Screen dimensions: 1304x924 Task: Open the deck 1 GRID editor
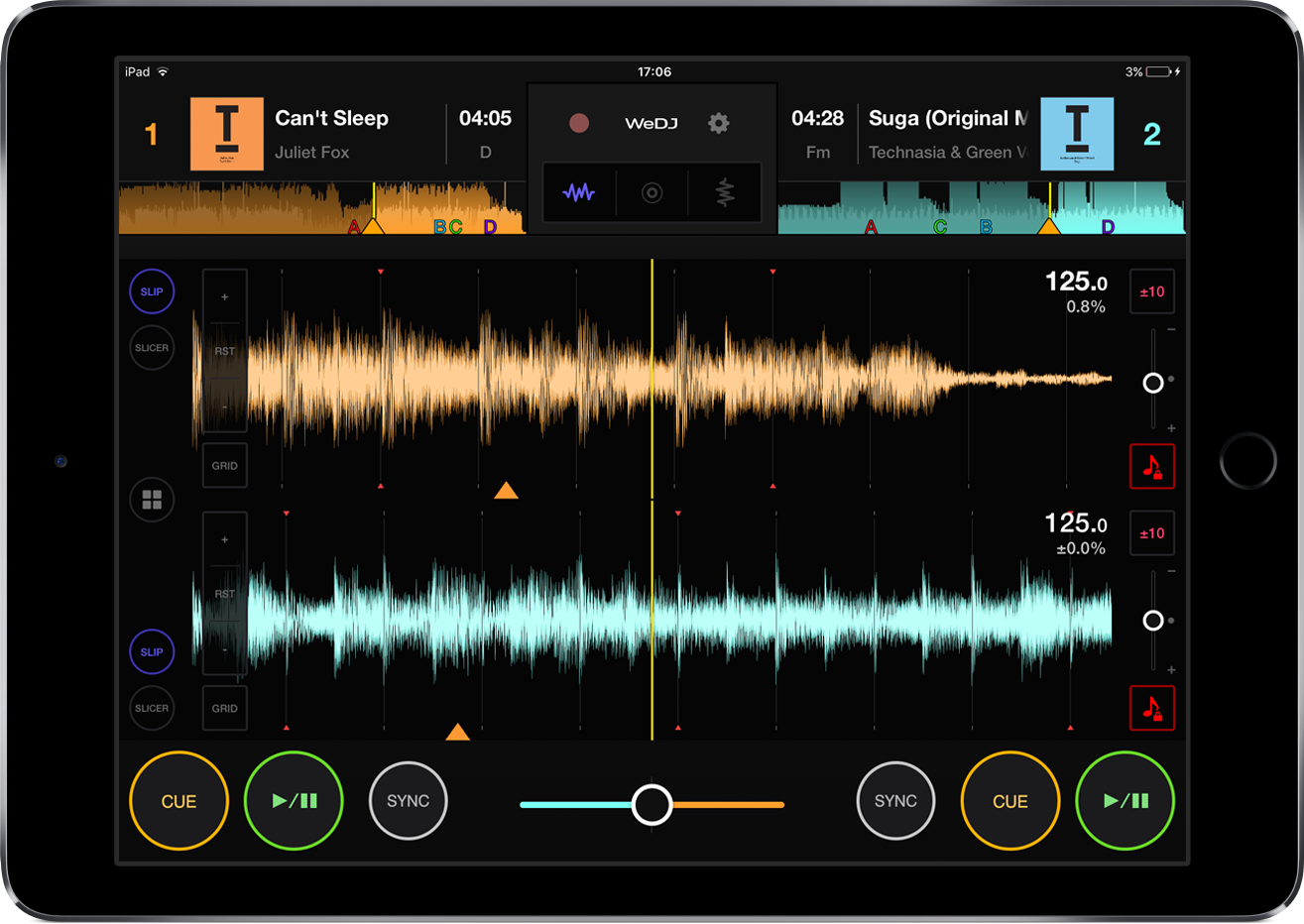(x=225, y=466)
